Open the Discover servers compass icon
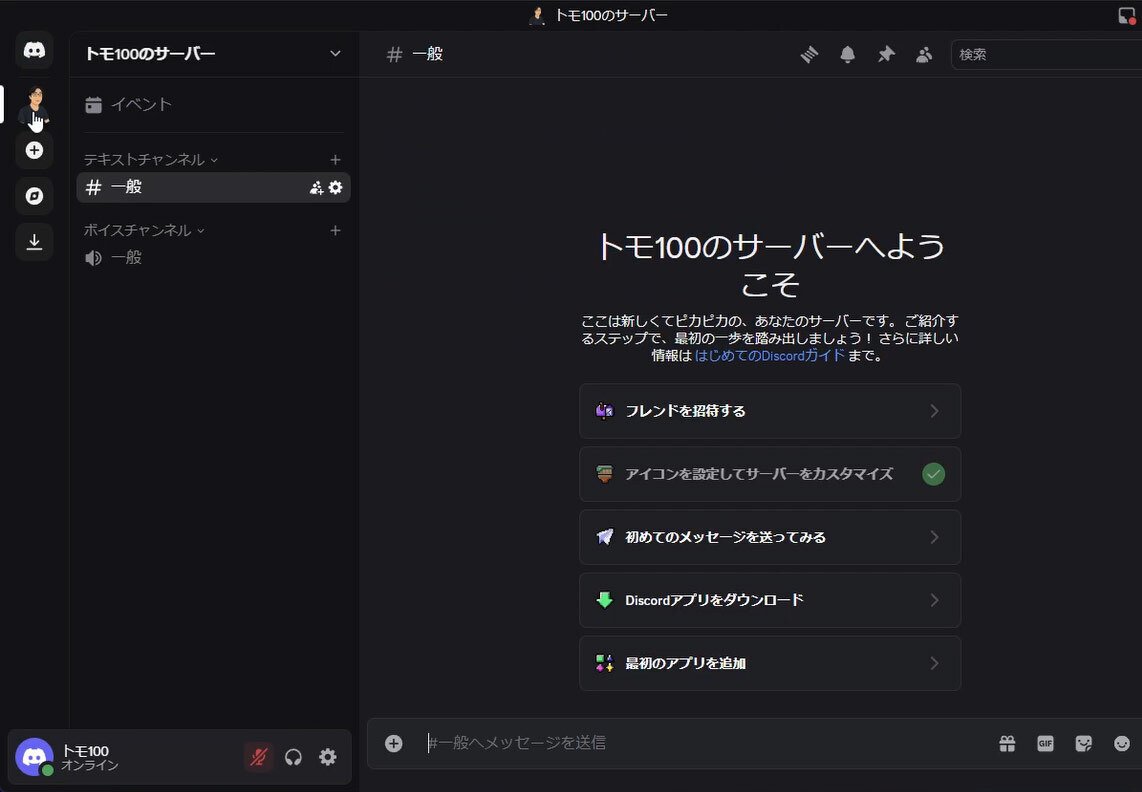The width and height of the screenshot is (1142, 792). click(x=34, y=196)
